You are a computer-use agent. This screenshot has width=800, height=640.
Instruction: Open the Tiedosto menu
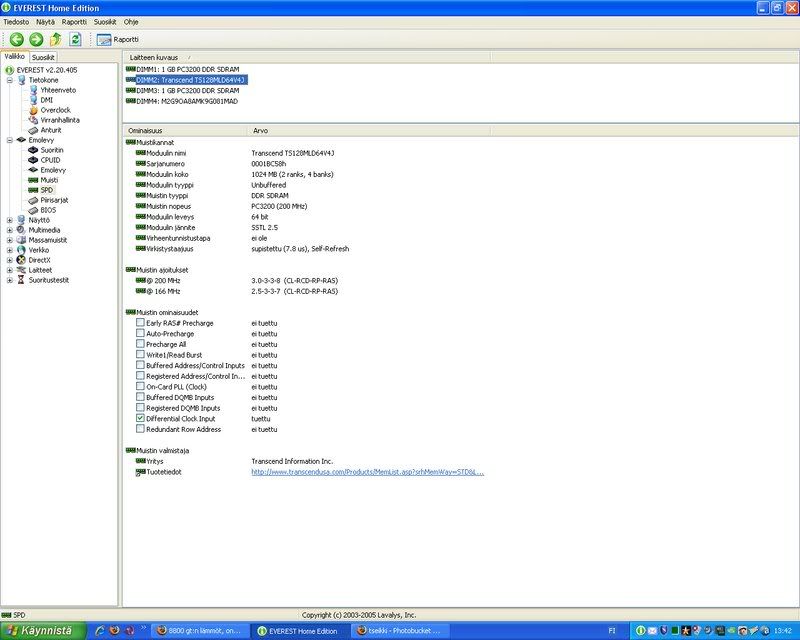[x=16, y=20]
